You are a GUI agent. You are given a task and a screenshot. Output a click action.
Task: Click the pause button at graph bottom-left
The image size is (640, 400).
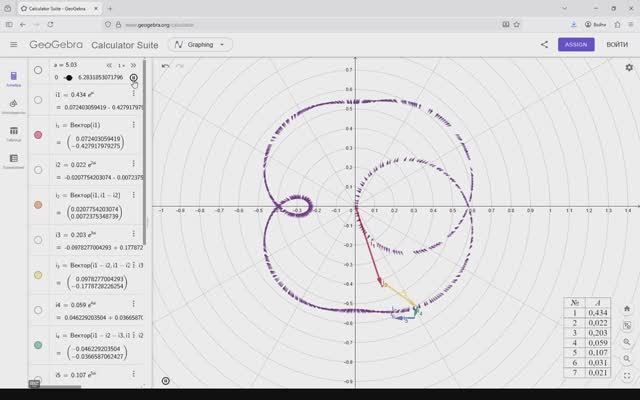[x=165, y=381]
